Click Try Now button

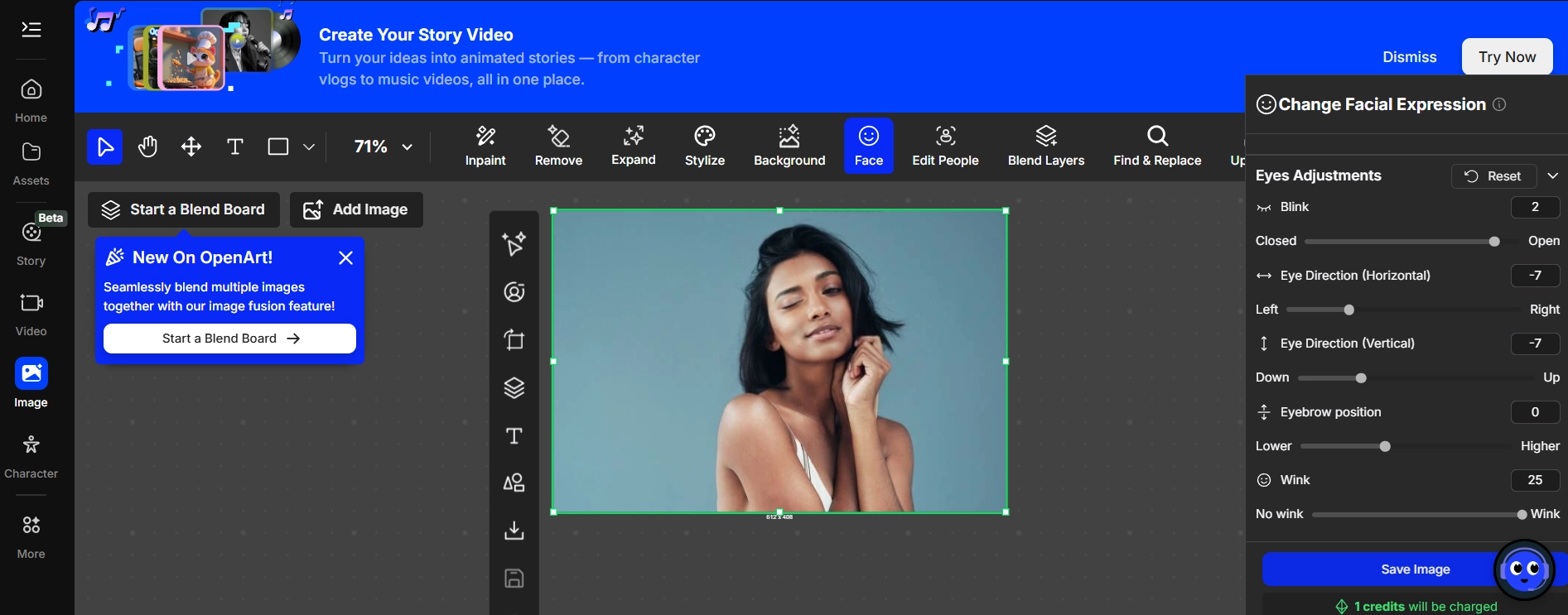tap(1507, 56)
